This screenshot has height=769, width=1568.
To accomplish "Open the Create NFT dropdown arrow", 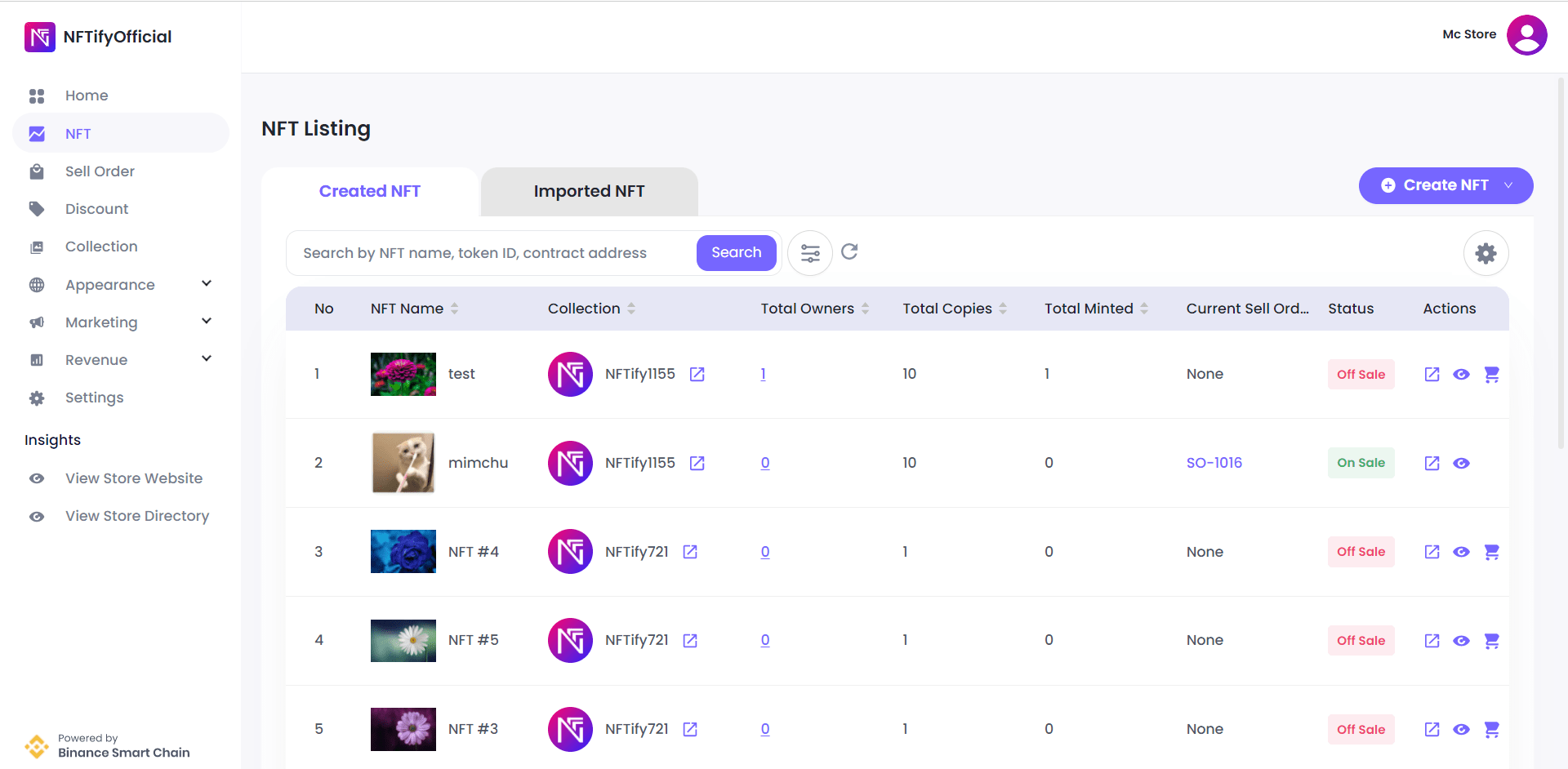I will click(1509, 185).
